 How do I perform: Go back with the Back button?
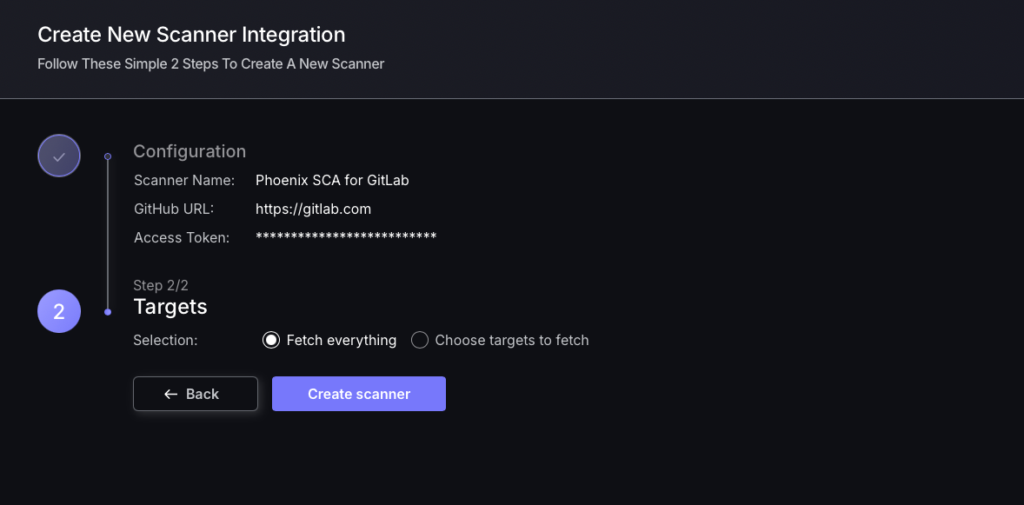tap(195, 393)
